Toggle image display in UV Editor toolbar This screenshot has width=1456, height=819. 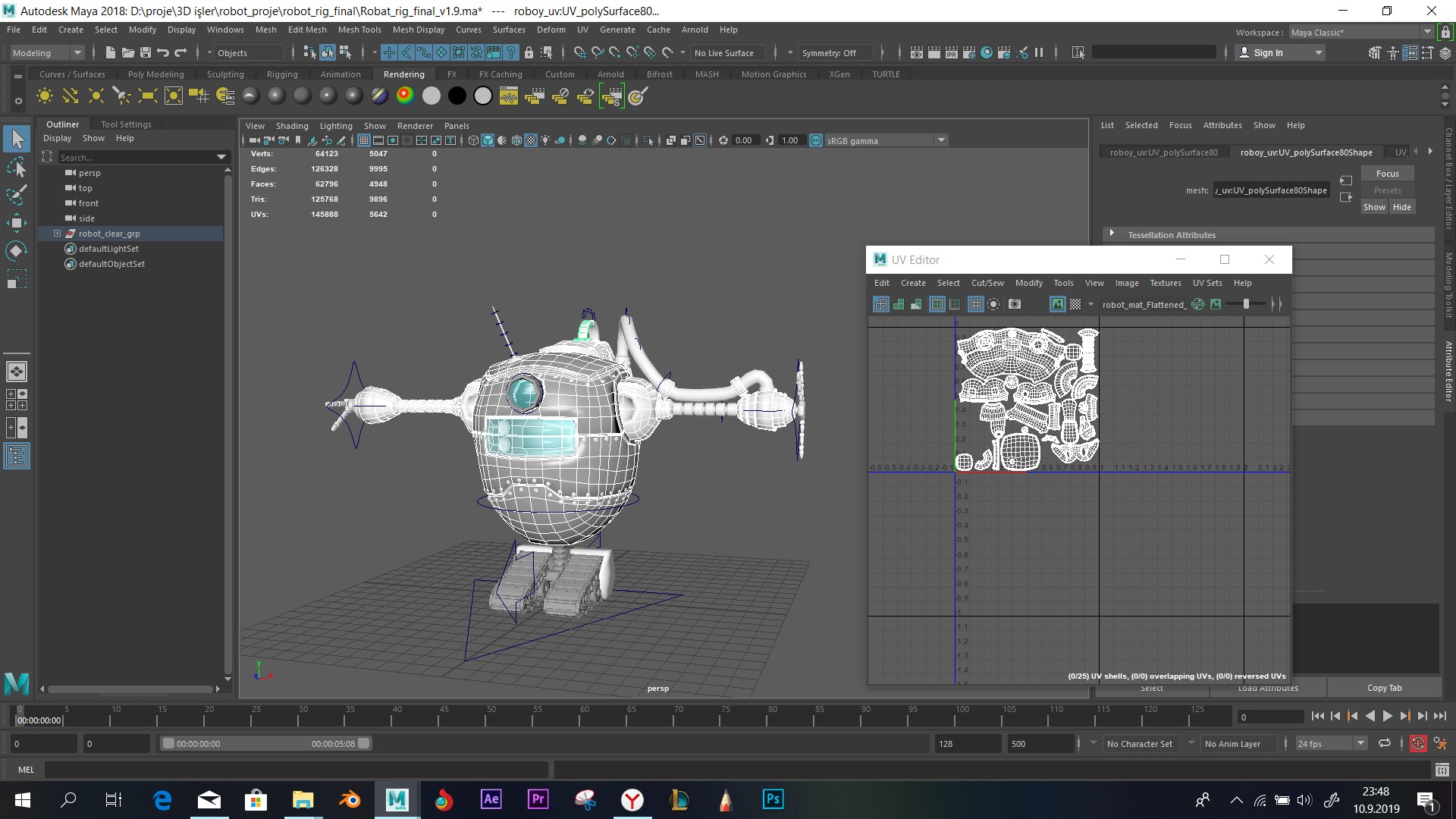pyautogui.click(x=1057, y=304)
